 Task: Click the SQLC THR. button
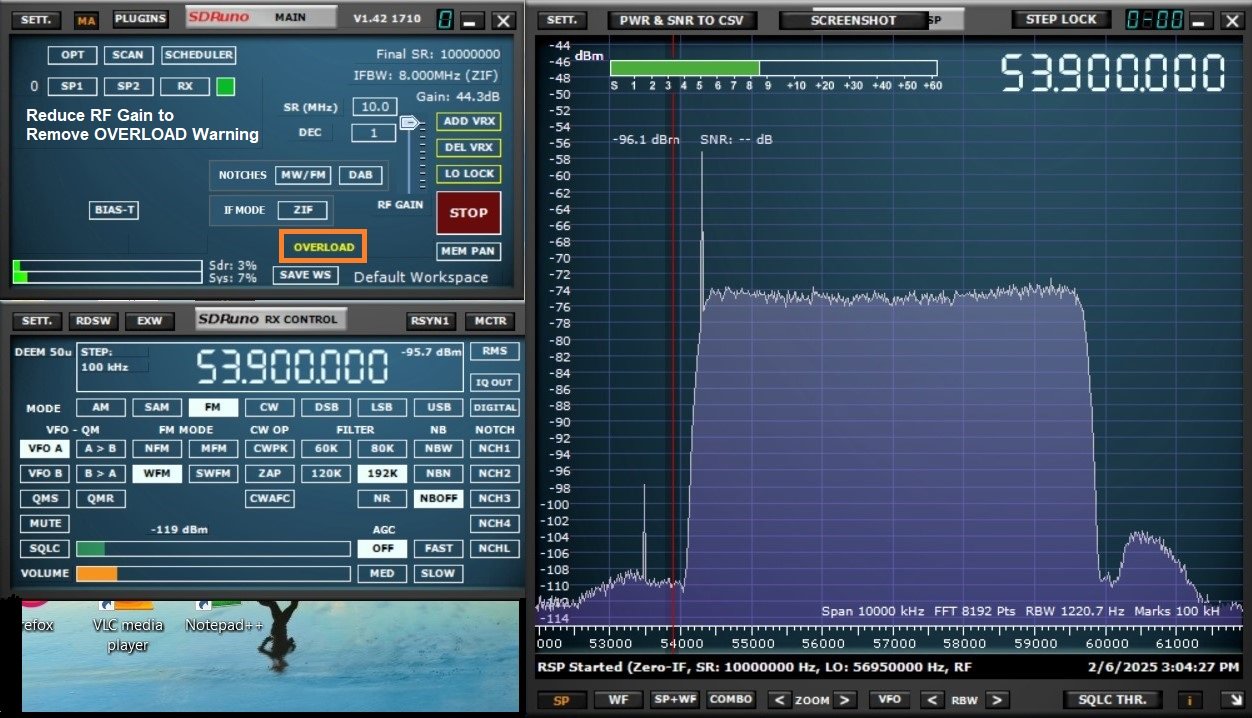[x=1113, y=700]
